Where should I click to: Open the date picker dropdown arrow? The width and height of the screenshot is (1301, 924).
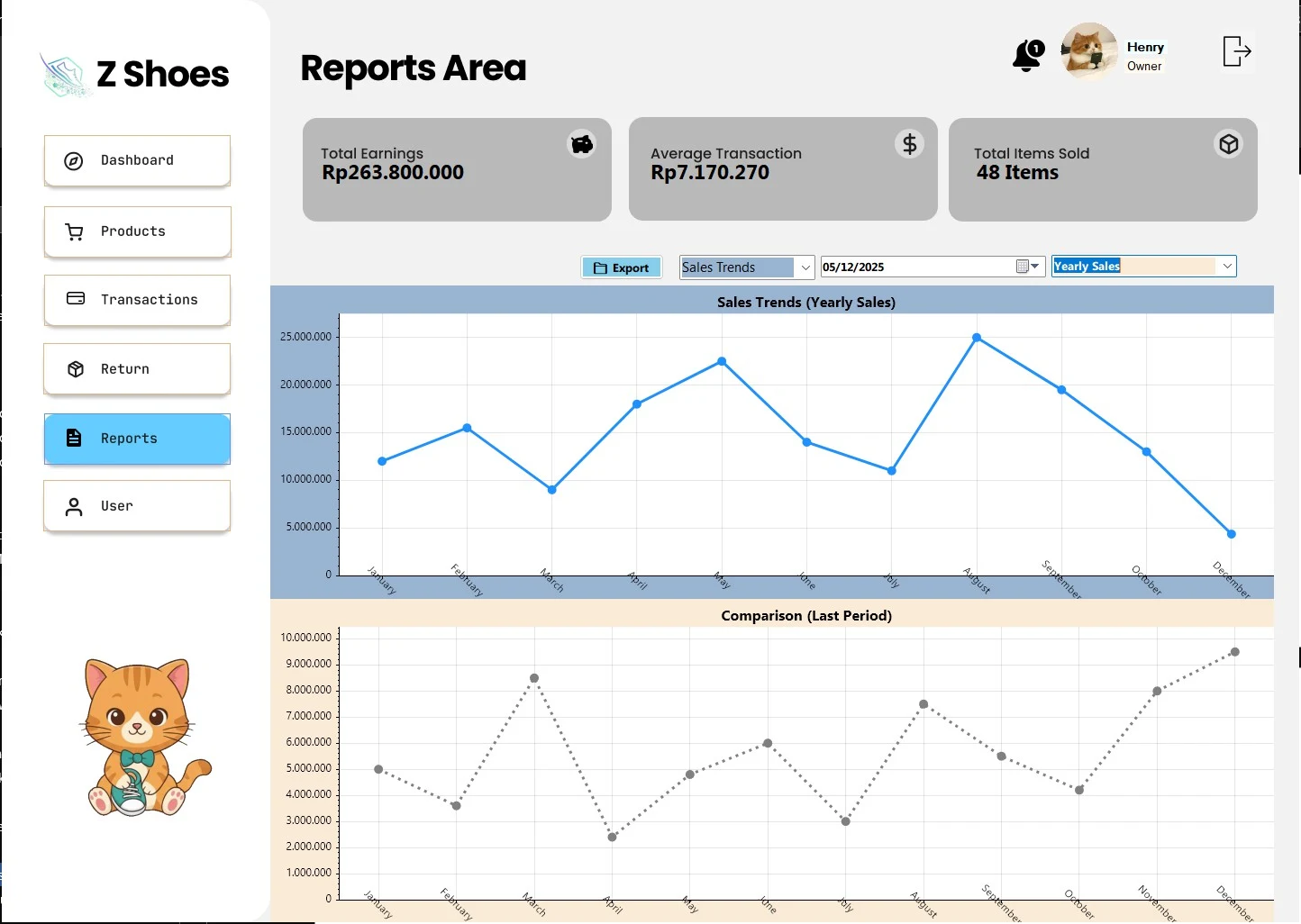[1036, 267]
